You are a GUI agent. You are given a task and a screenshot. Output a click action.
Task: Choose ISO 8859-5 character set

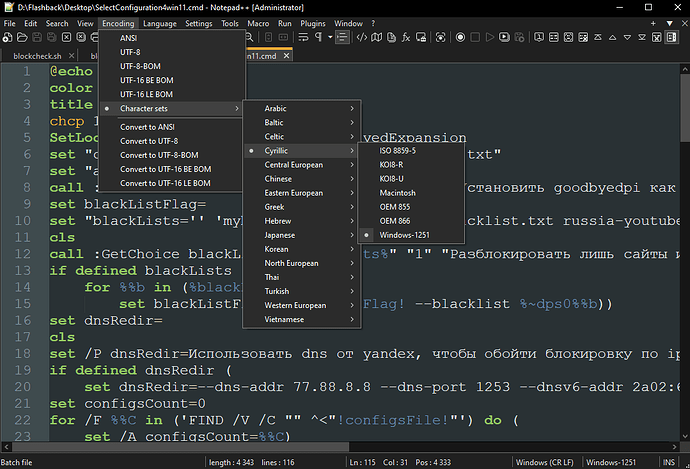tap(411, 150)
